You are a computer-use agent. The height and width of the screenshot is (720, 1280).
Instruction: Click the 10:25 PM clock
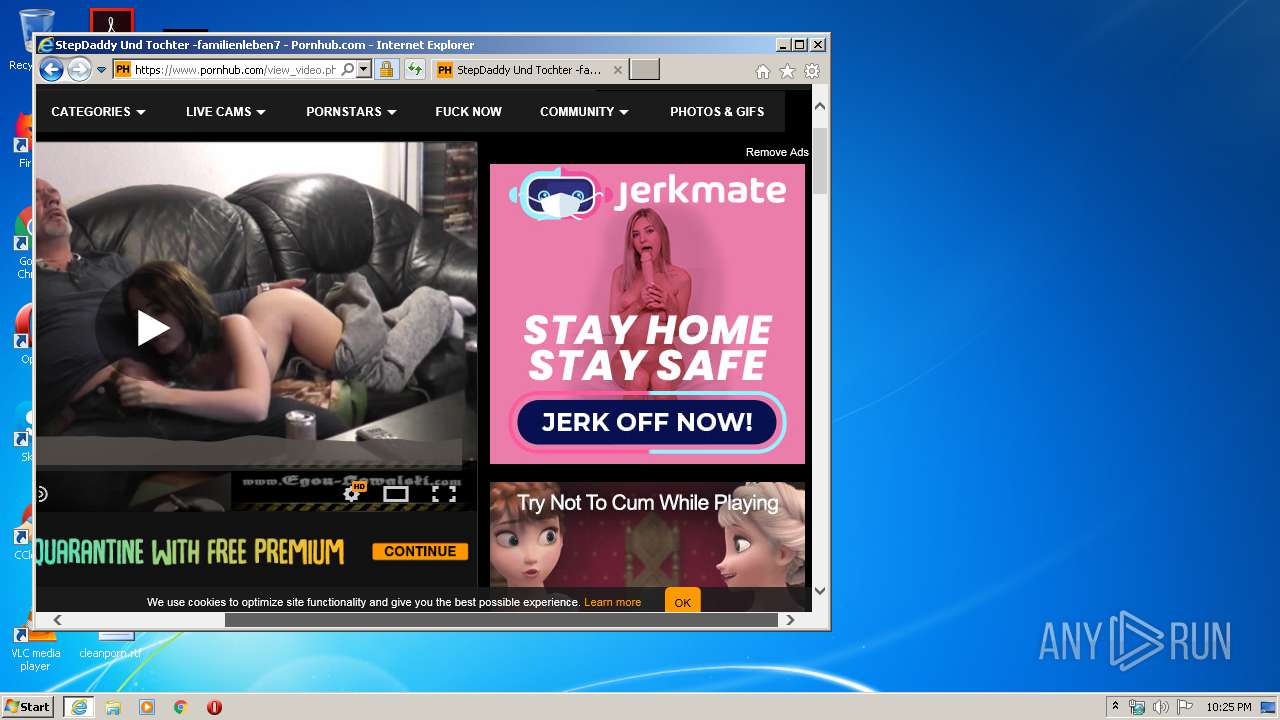tap(1228, 707)
